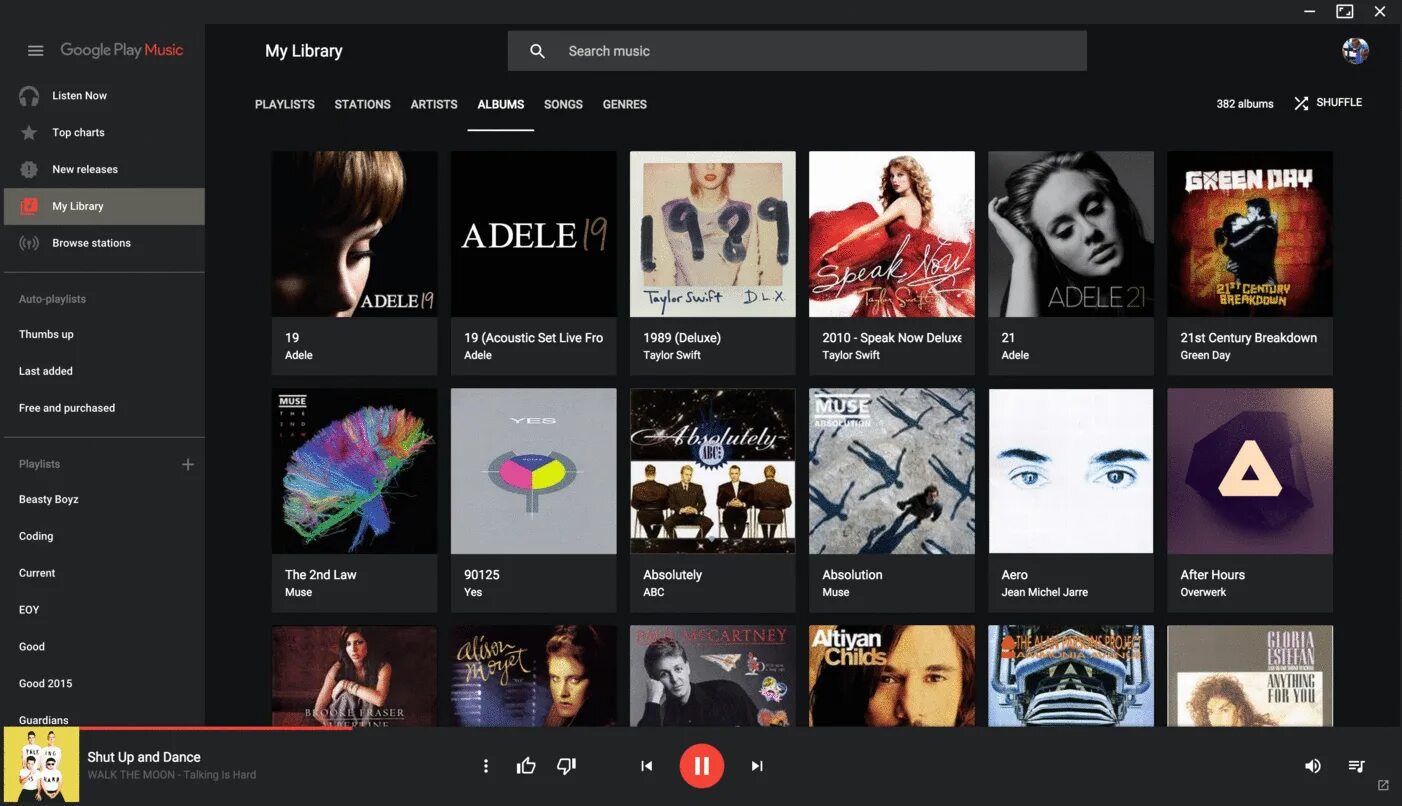
Task: Open 21st Century Breakdown album cover
Action: coord(1249,234)
